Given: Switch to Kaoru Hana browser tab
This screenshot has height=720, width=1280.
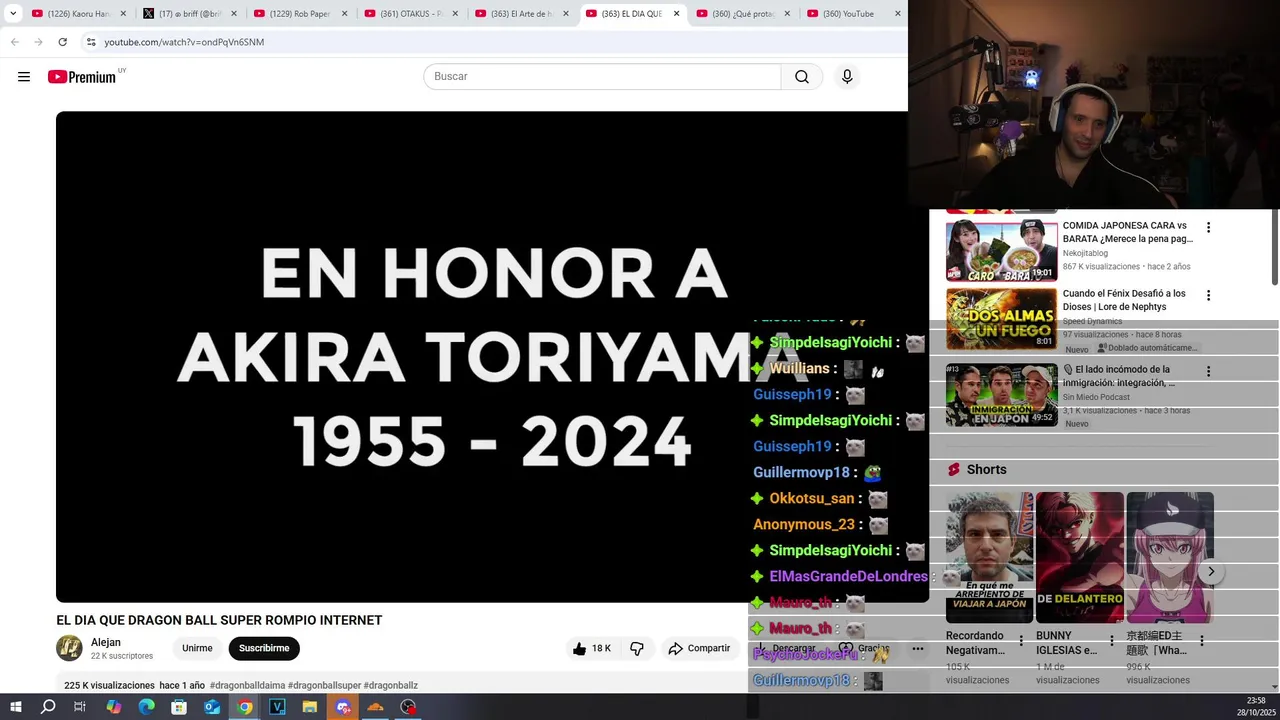Looking at the screenshot, I should (78, 14).
